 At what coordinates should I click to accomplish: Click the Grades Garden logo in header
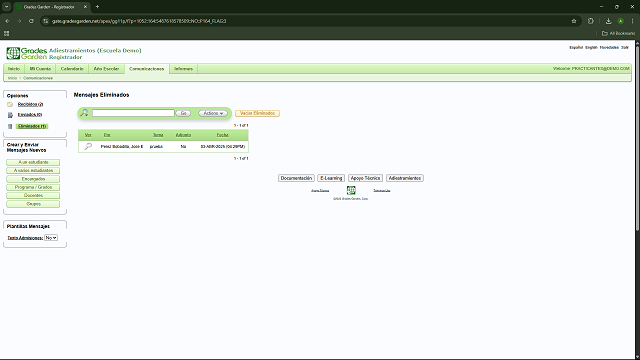click(27, 53)
